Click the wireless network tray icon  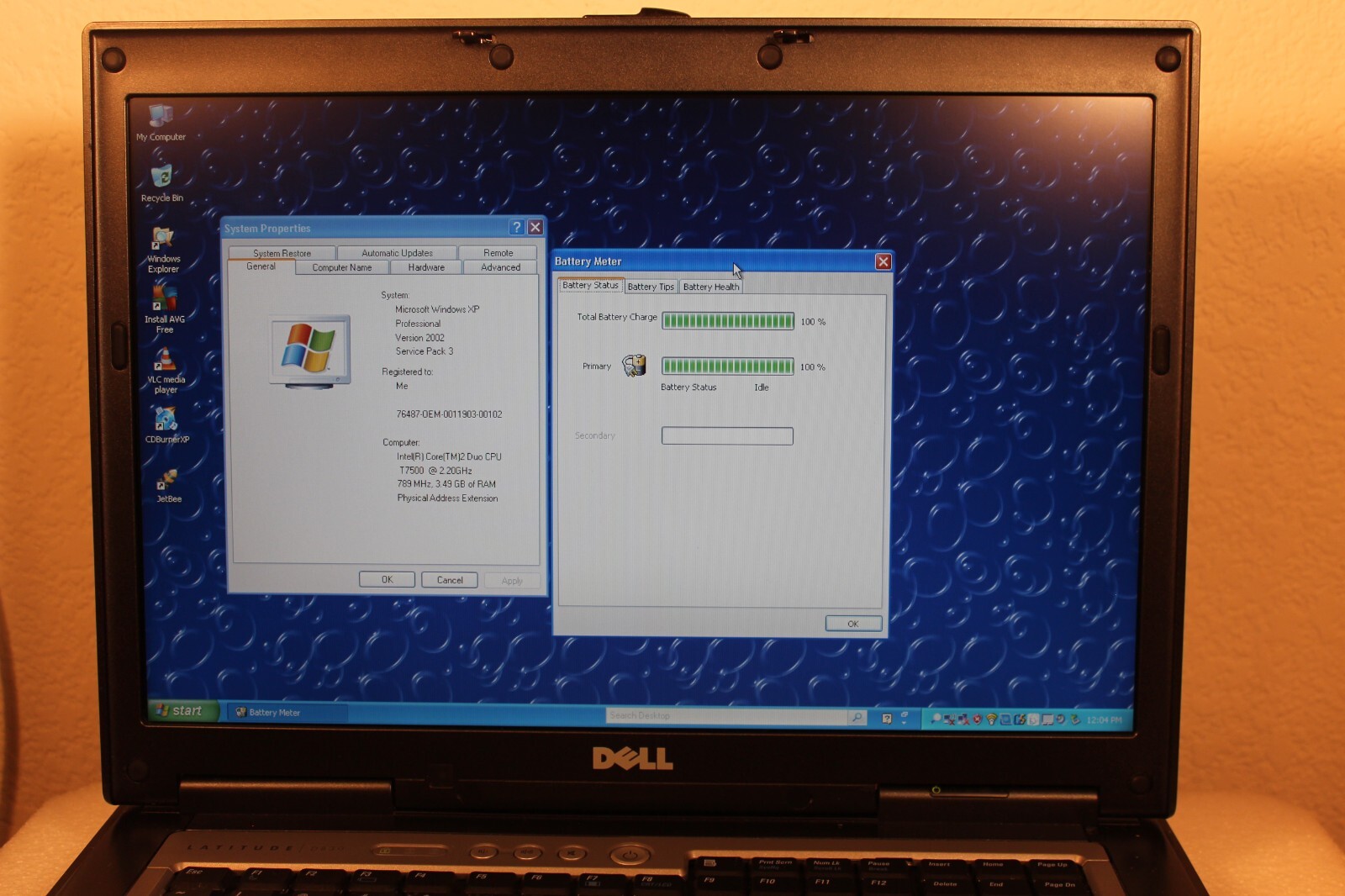point(991,719)
